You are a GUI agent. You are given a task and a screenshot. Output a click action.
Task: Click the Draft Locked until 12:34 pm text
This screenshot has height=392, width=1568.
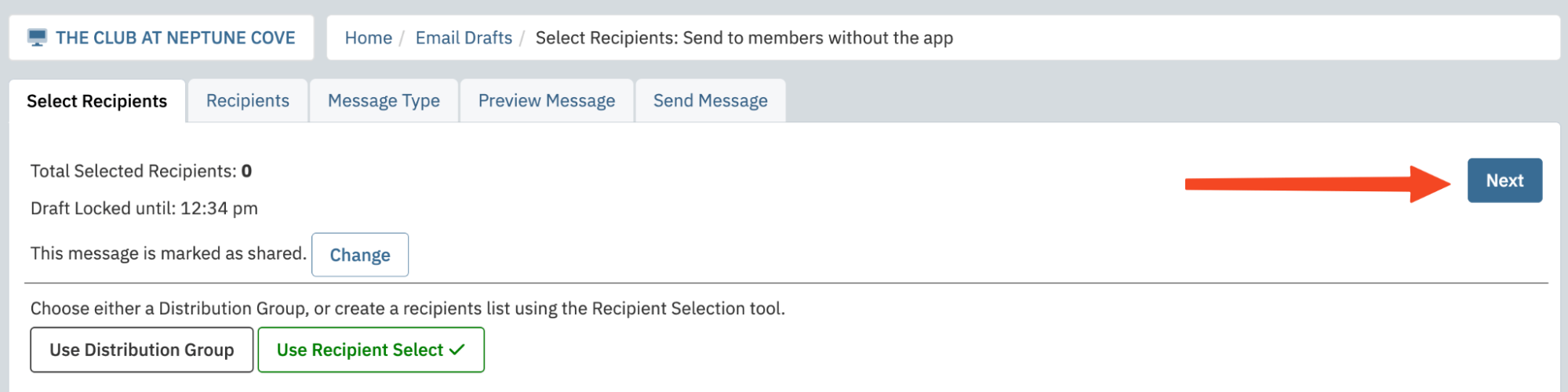pos(144,209)
